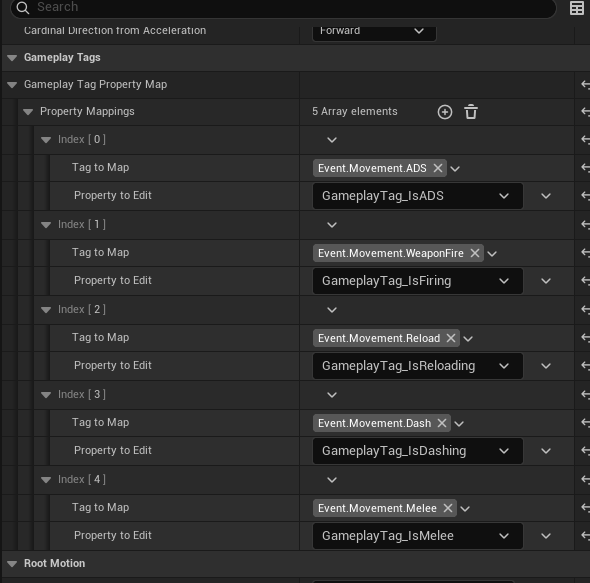Open Index [2] element options chevron

coord(332,310)
